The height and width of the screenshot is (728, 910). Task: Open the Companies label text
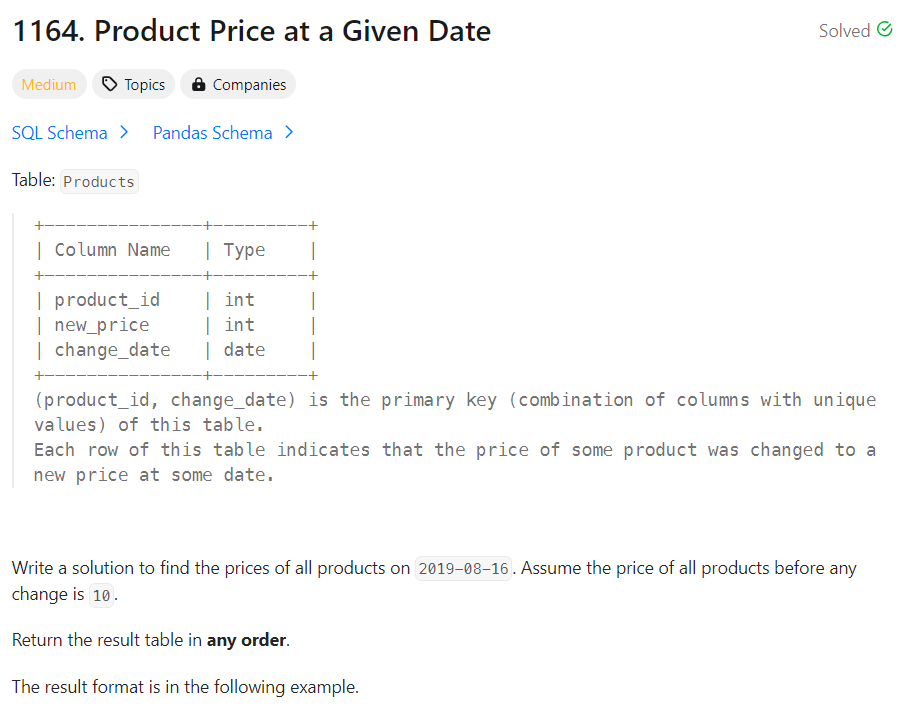point(249,85)
